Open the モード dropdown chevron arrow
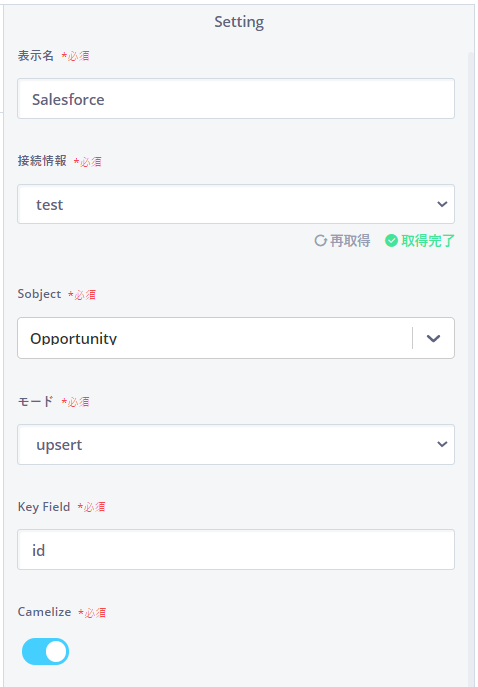Viewport: 478px width, 687px height. point(442,444)
